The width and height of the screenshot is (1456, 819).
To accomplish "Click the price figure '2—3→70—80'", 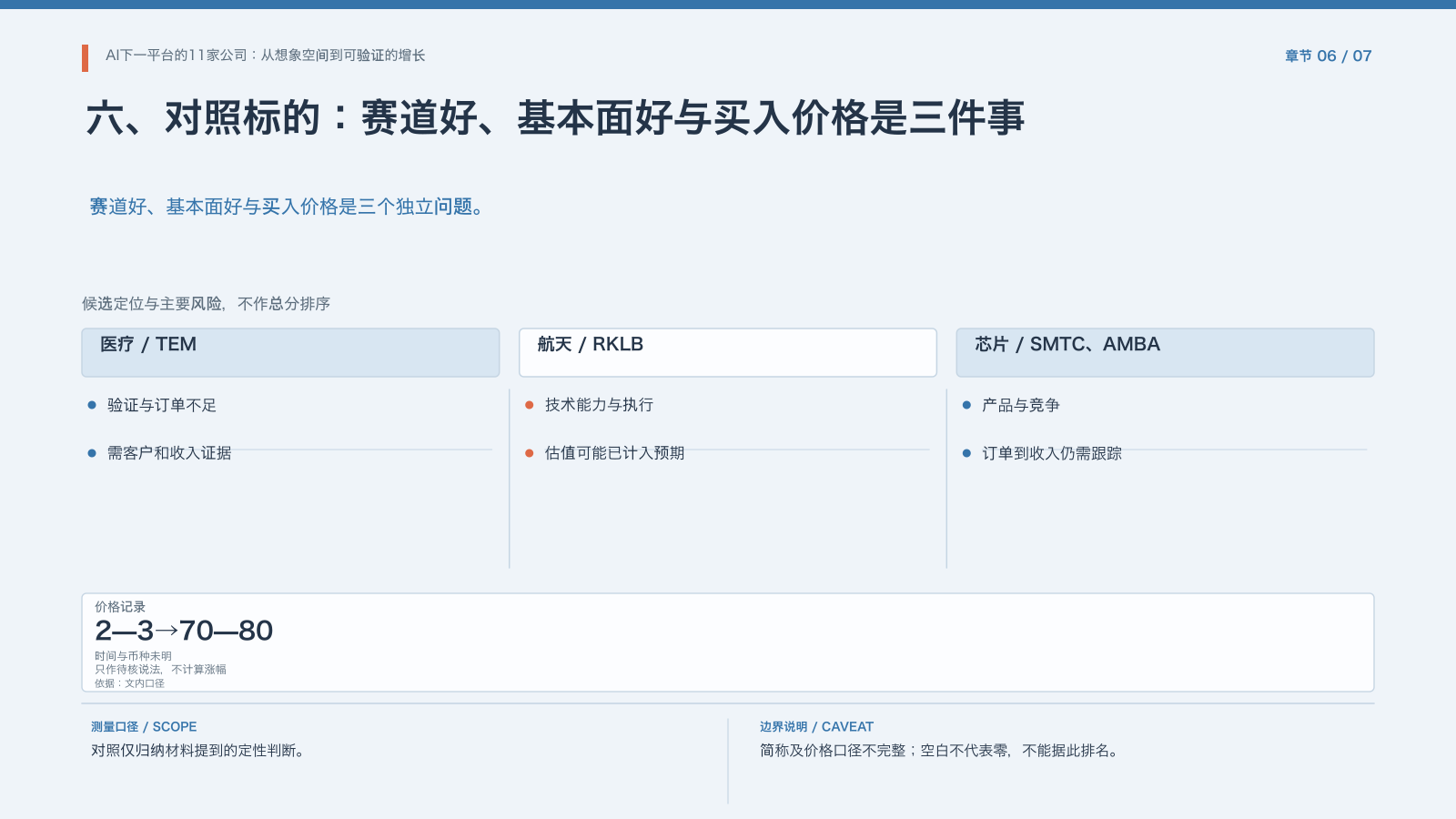I will [x=184, y=631].
